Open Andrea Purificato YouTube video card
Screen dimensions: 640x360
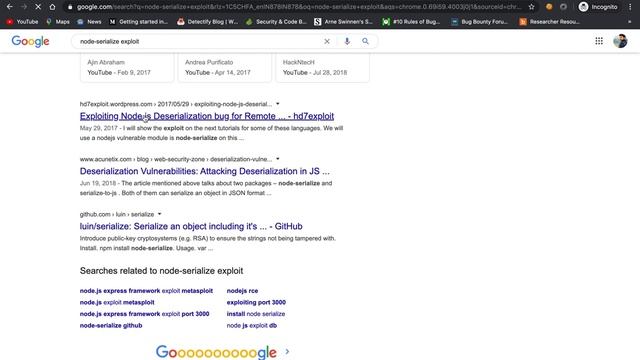[x=224, y=67]
